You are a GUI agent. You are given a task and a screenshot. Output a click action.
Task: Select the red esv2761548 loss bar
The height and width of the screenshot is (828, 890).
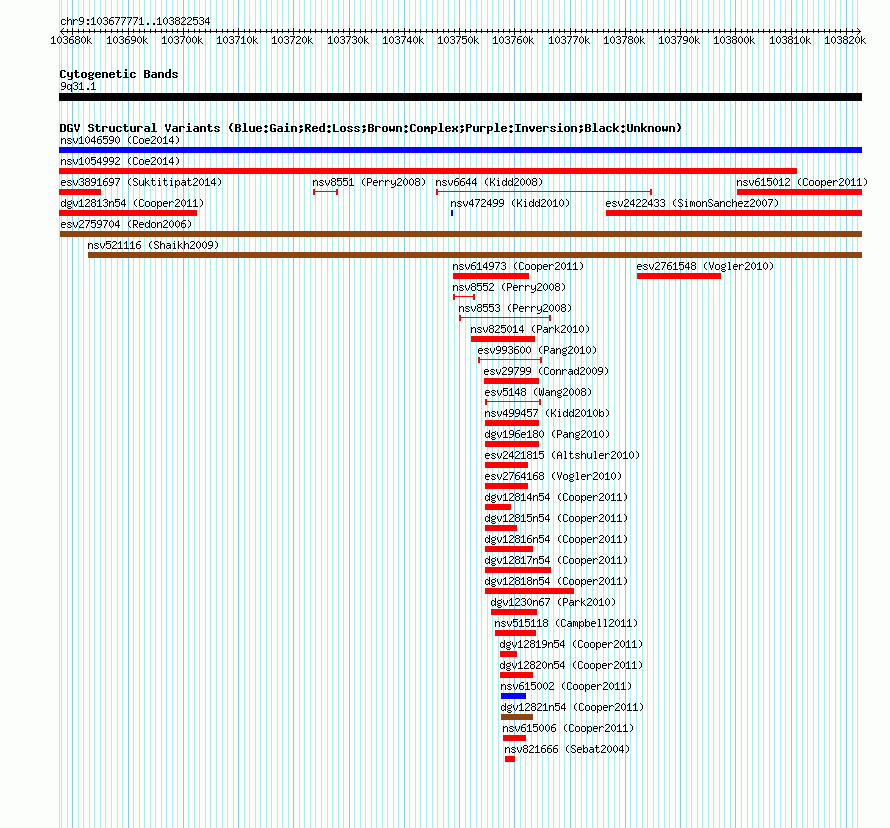679,276
